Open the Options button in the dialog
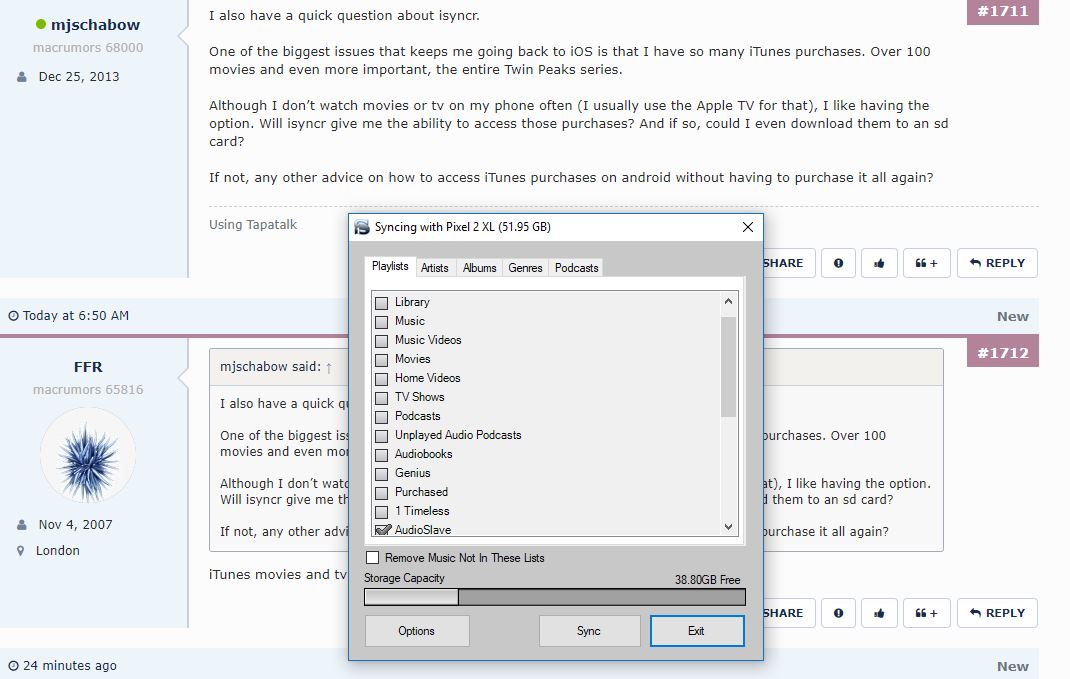This screenshot has width=1070, height=679. click(417, 631)
